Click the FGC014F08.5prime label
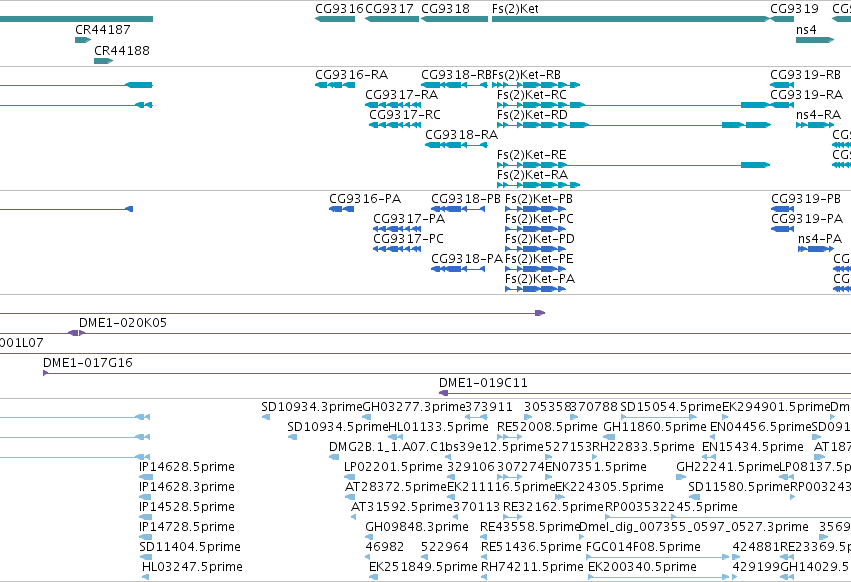This screenshot has width=851, height=582. 643,547
